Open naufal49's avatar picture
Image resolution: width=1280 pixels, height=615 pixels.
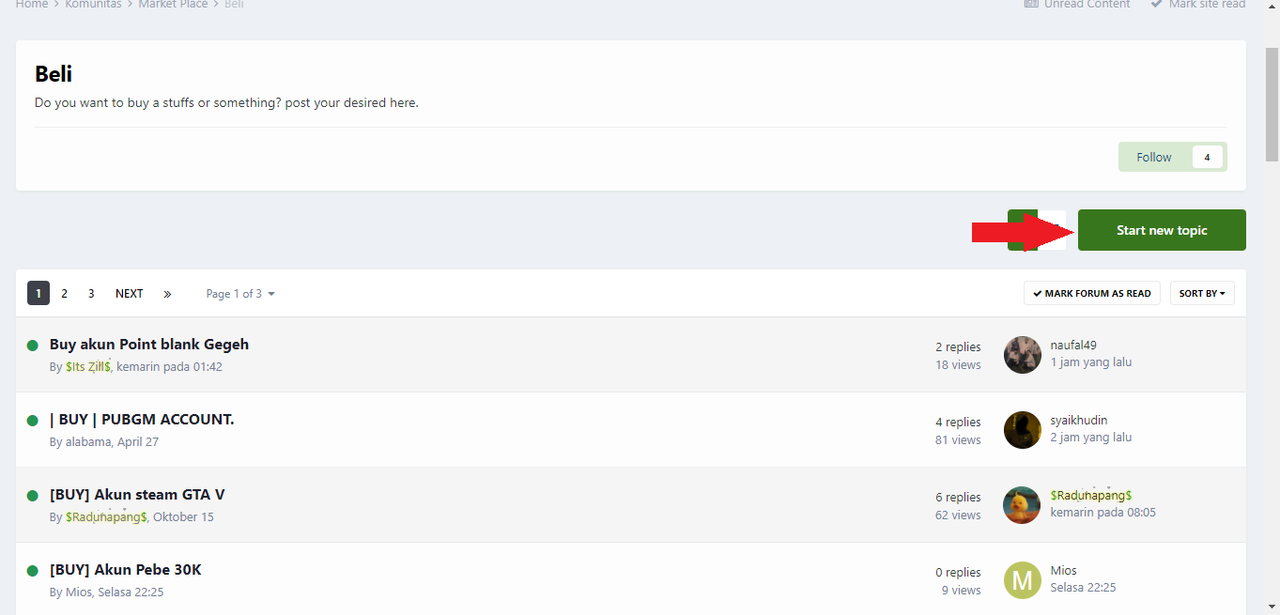coord(1022,354)
